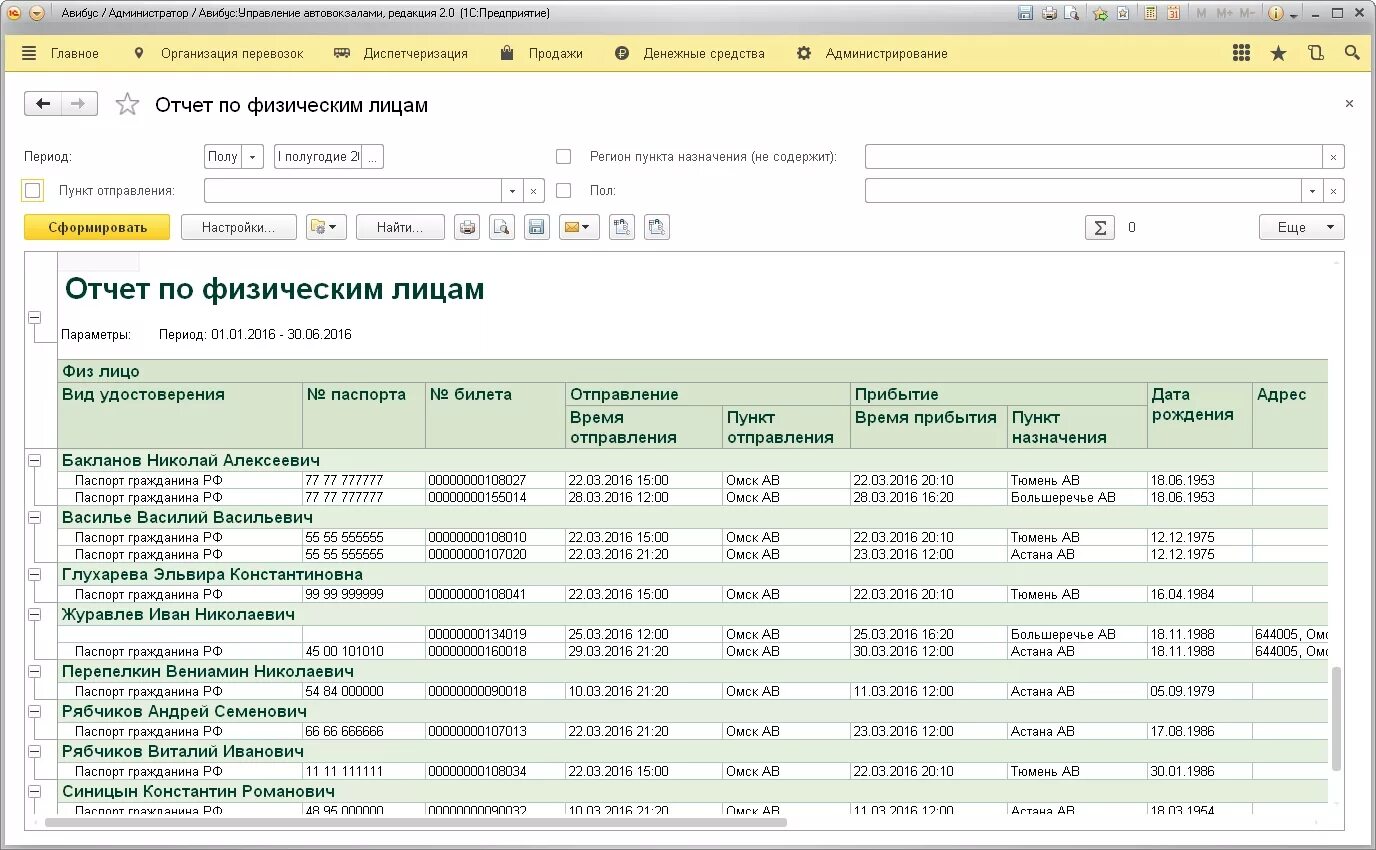Open the period selection ellipsis button
The width and height of the screenshot is (1376, 850).
pos(373,156)
